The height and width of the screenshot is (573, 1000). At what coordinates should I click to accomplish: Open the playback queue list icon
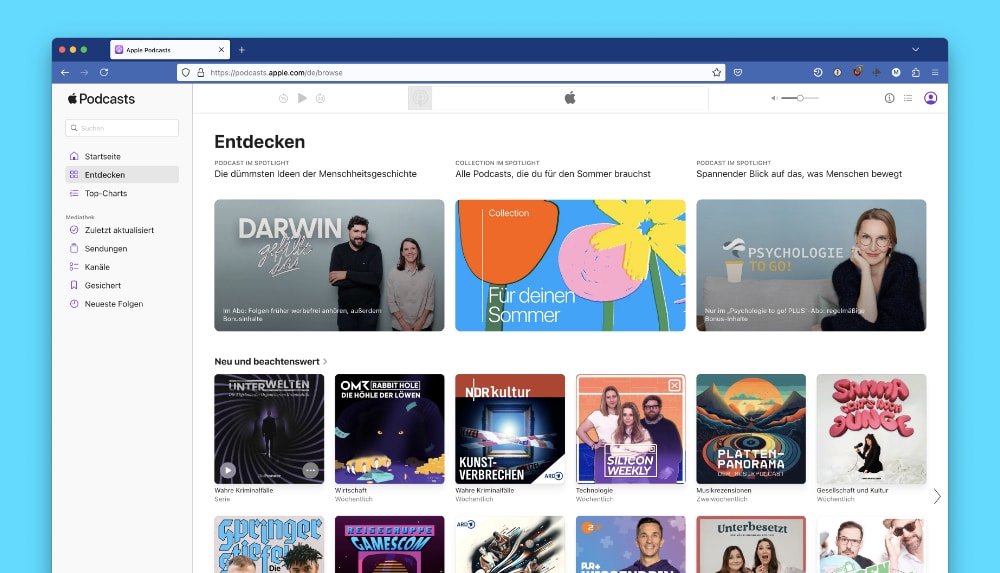(x=908, y=98)
